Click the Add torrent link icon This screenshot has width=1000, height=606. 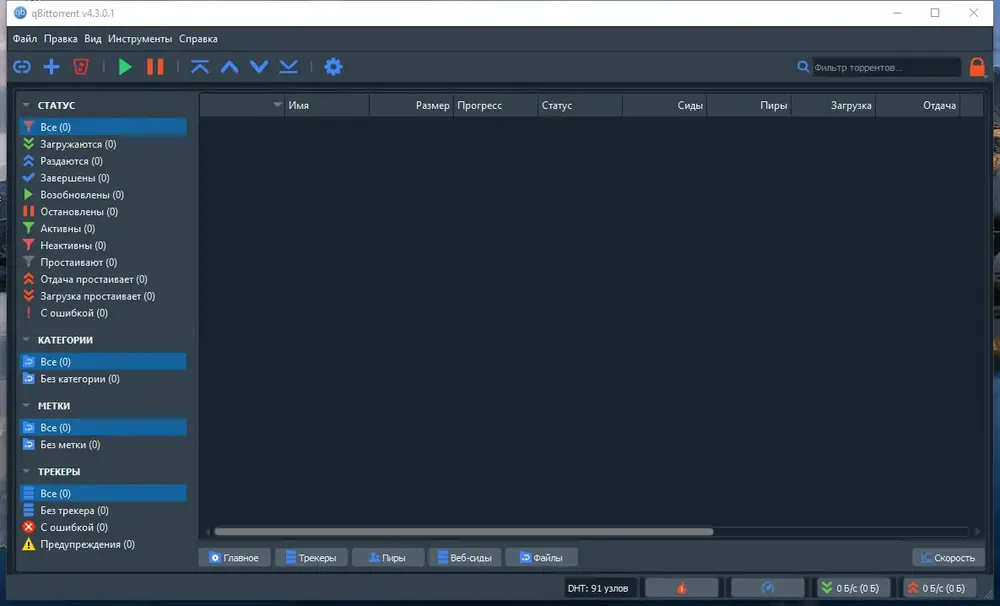click(x=22, y=66)
